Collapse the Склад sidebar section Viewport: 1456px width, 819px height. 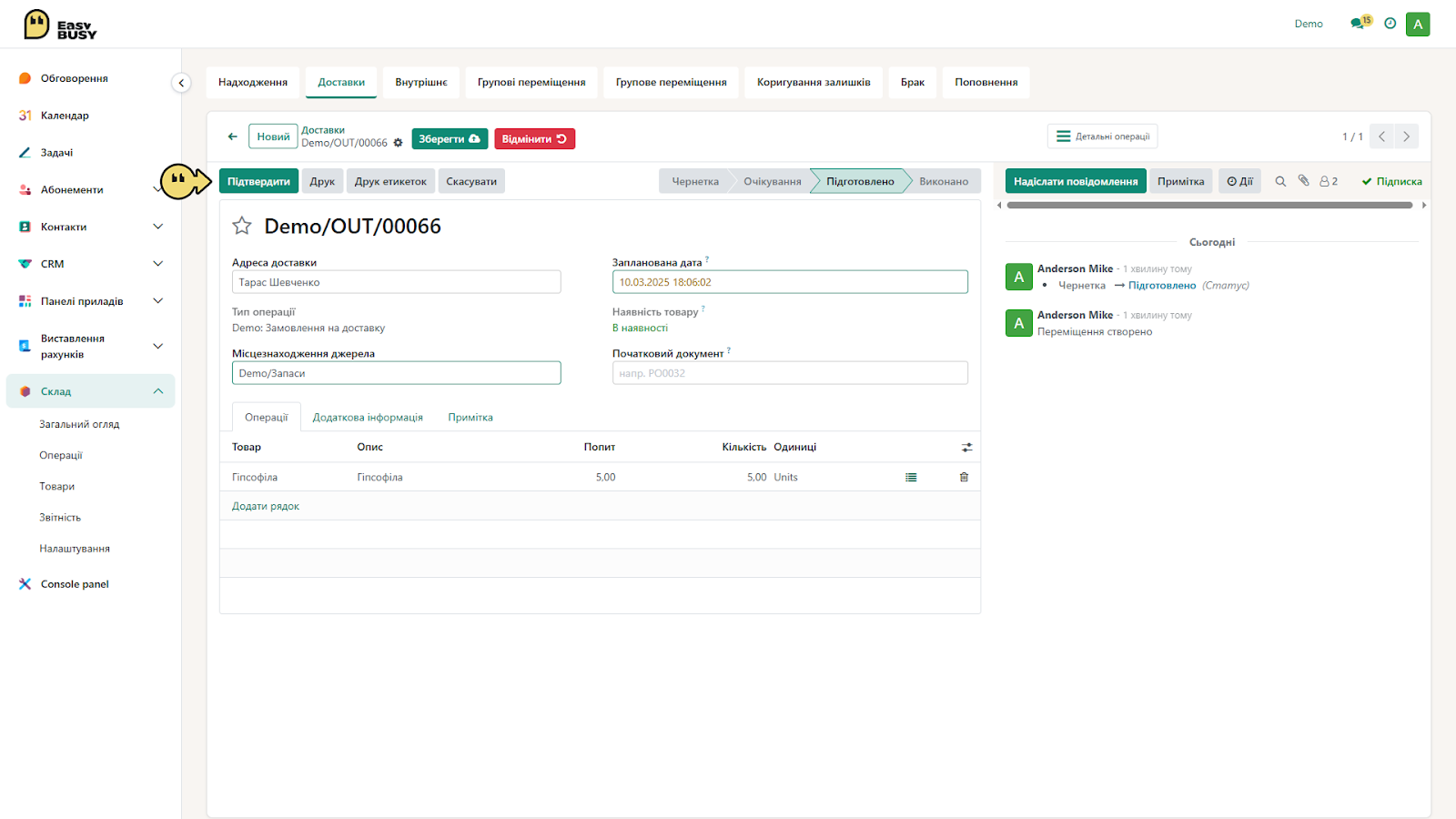157,391
